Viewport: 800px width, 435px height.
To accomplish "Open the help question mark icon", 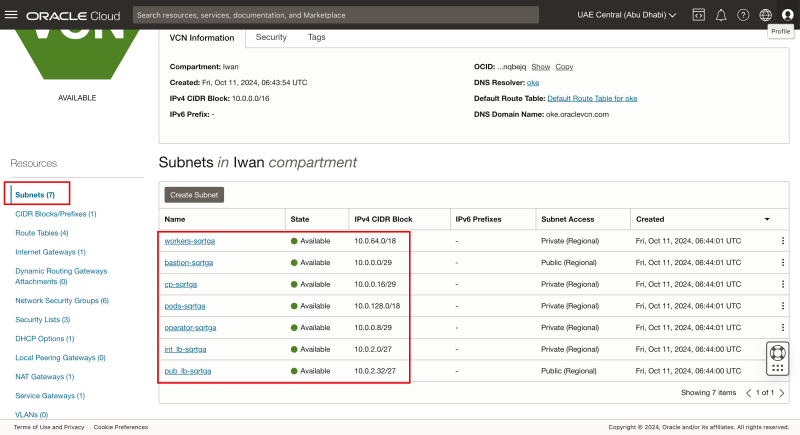I will (743, 15).
